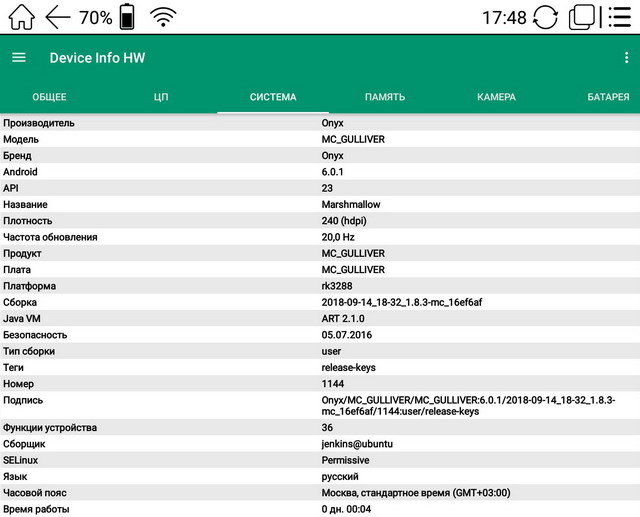The image size is (640, 517).
Task: Tap the rk3288 platform value
Action: pyautogui.click(x=337, y=286)
